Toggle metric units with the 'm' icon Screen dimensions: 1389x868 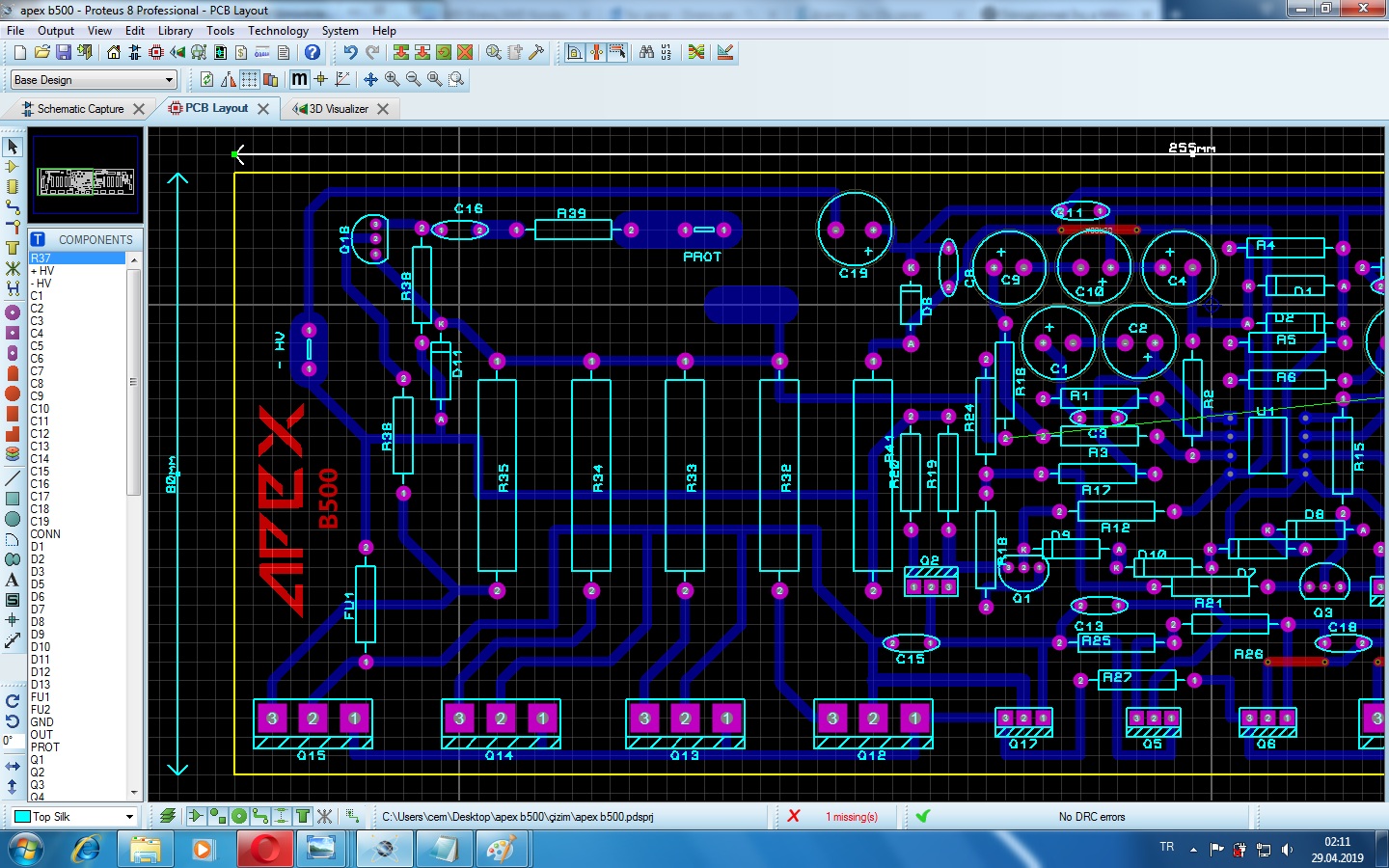pyautogui.click(x=300, y=79)
